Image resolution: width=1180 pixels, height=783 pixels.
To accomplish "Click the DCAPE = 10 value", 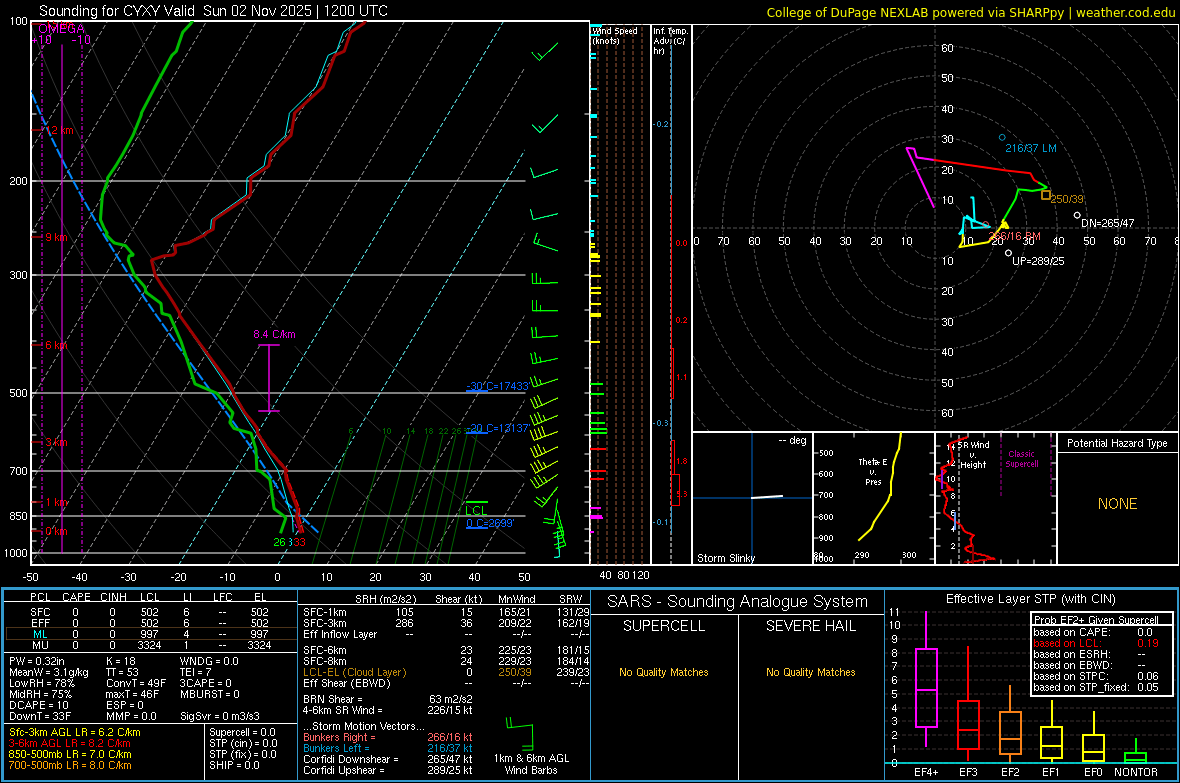I will [x=38, y=705].
